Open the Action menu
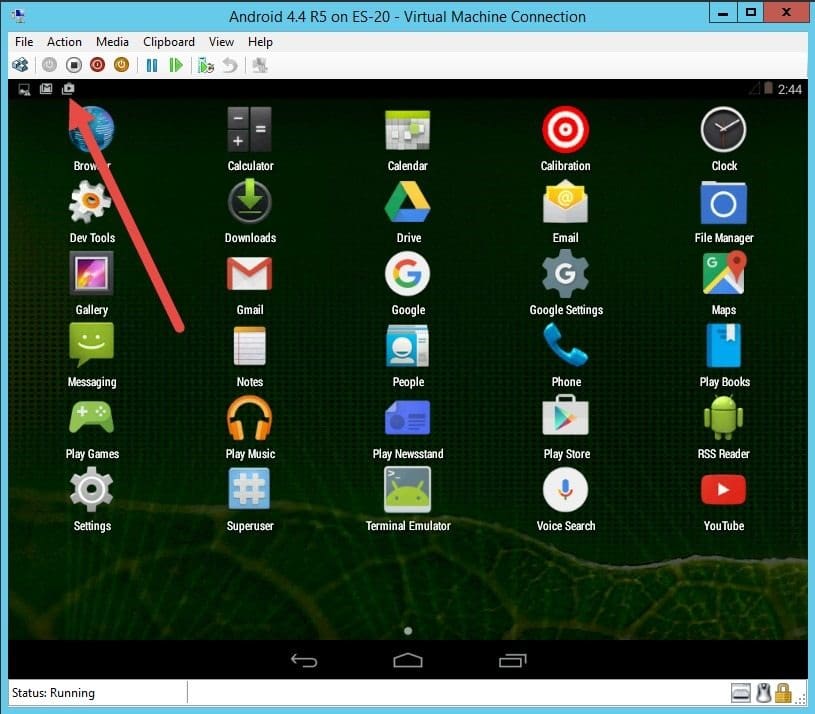 pyautogui.click(x=64, y=42)
